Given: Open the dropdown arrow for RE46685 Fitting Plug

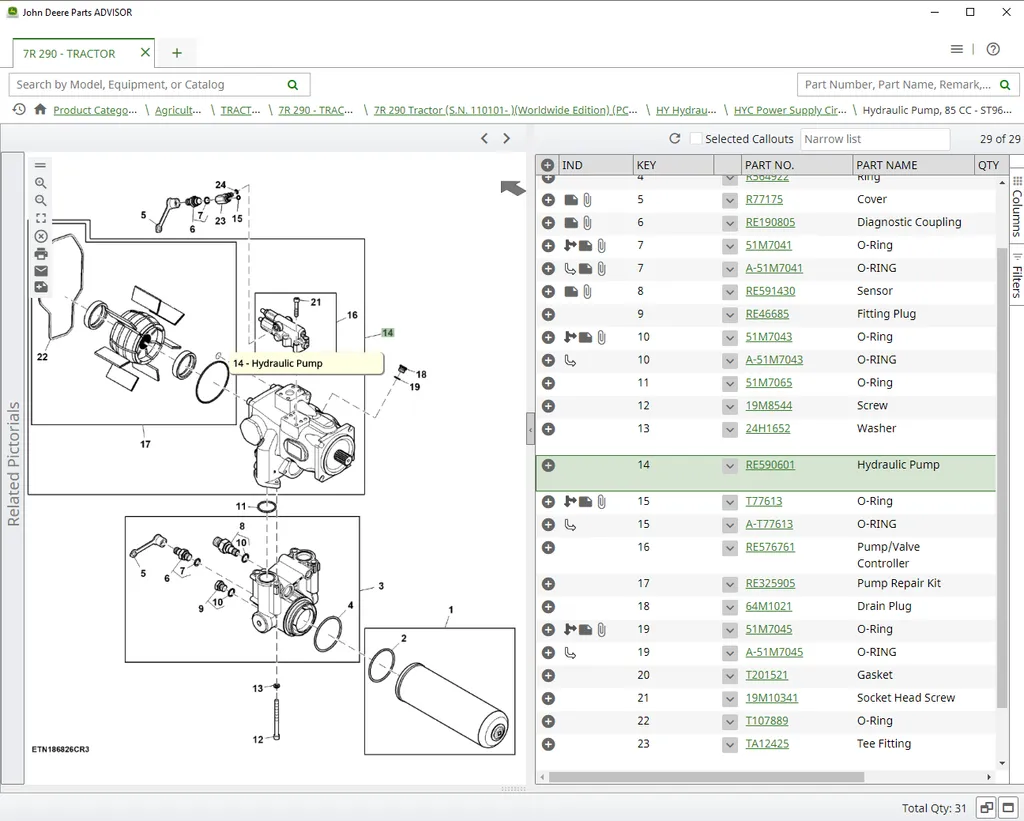Looking at the screenshot, I should 729,314.
